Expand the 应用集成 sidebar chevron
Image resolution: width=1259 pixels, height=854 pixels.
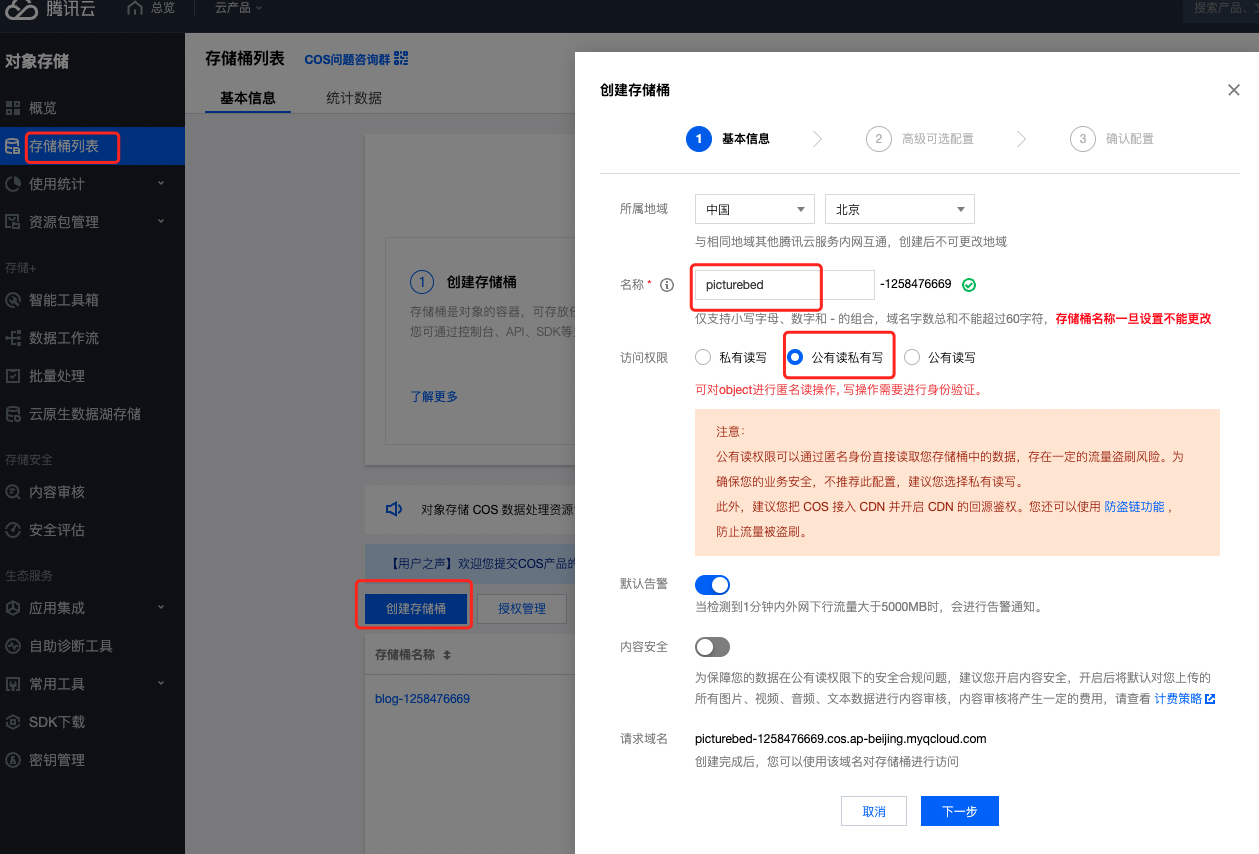click(161, 608)
